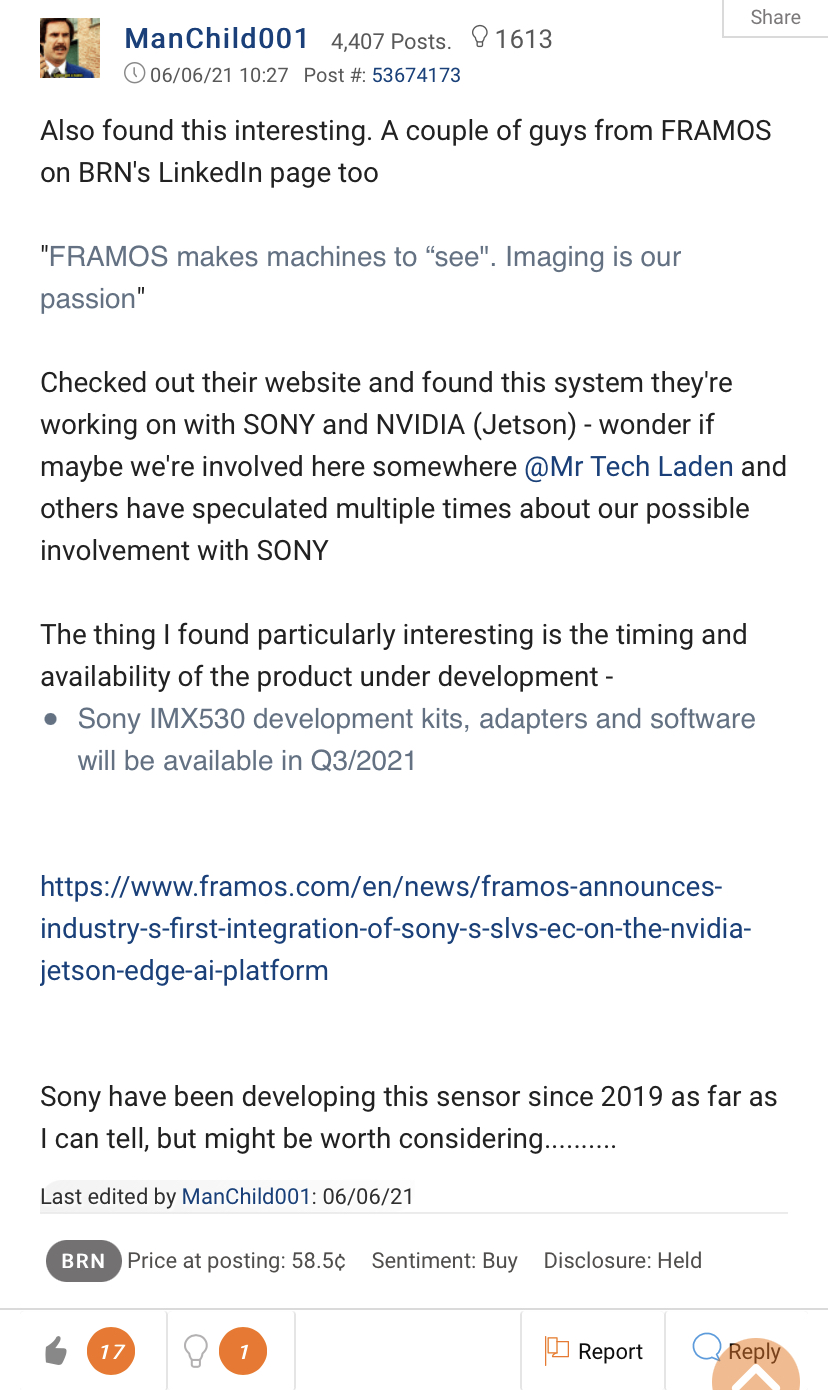Click the BRN stock tag badge
The image size is (828, 1390).
83,1261
